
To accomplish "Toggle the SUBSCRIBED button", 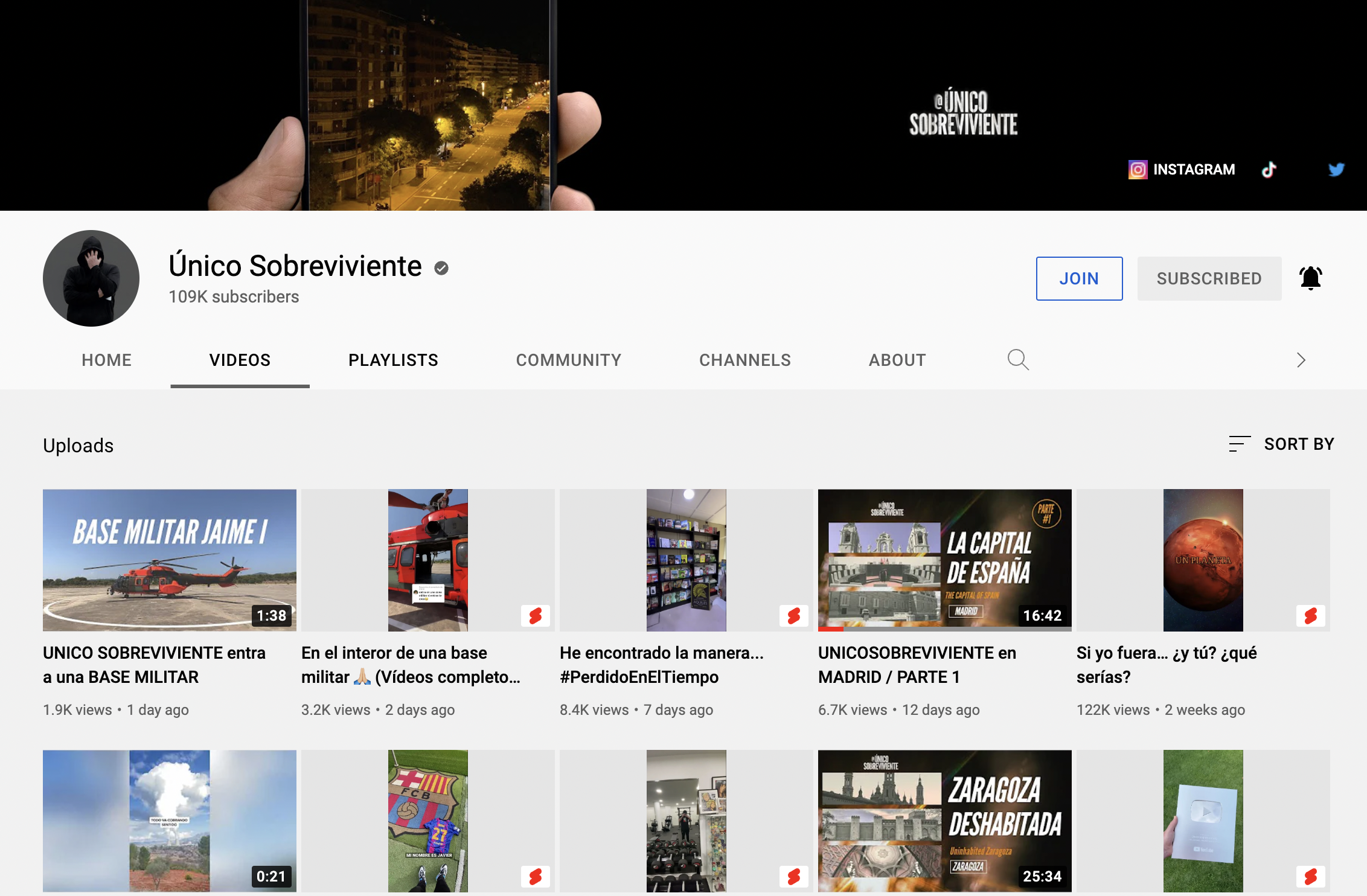I will 1209,278.
